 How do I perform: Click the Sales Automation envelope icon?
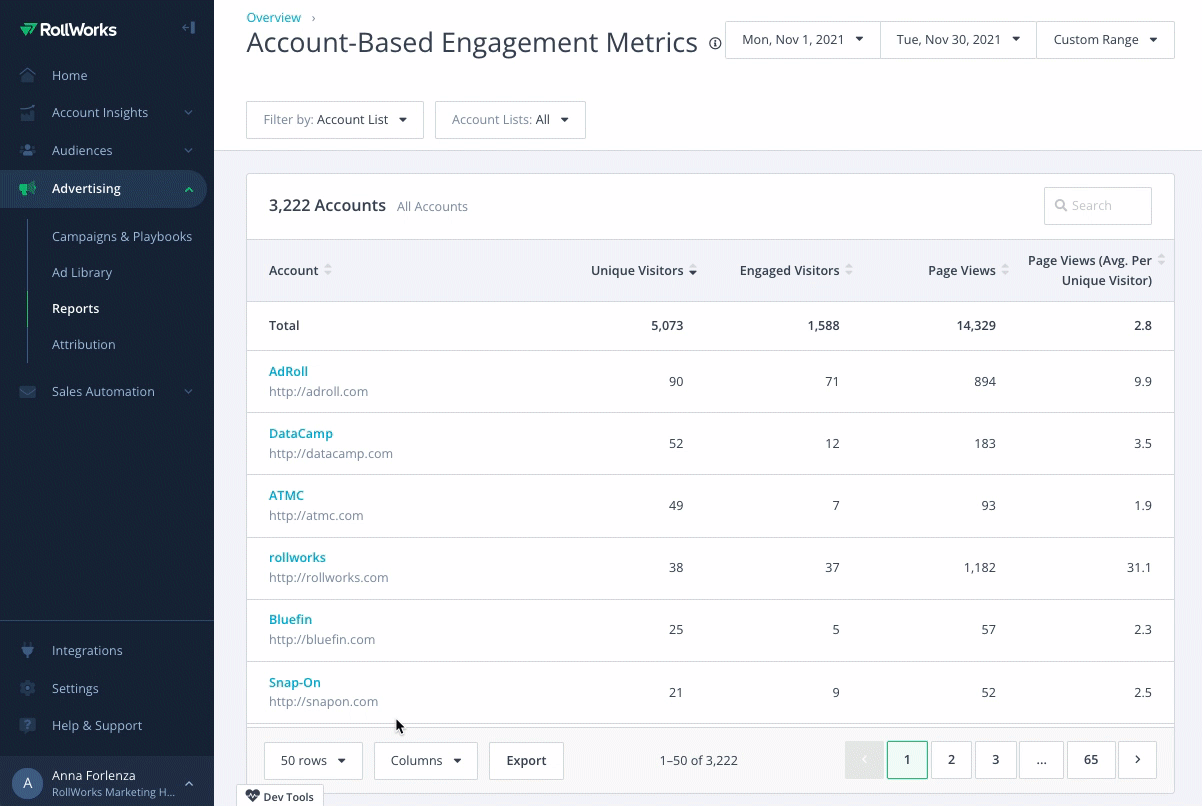[28, 392]
